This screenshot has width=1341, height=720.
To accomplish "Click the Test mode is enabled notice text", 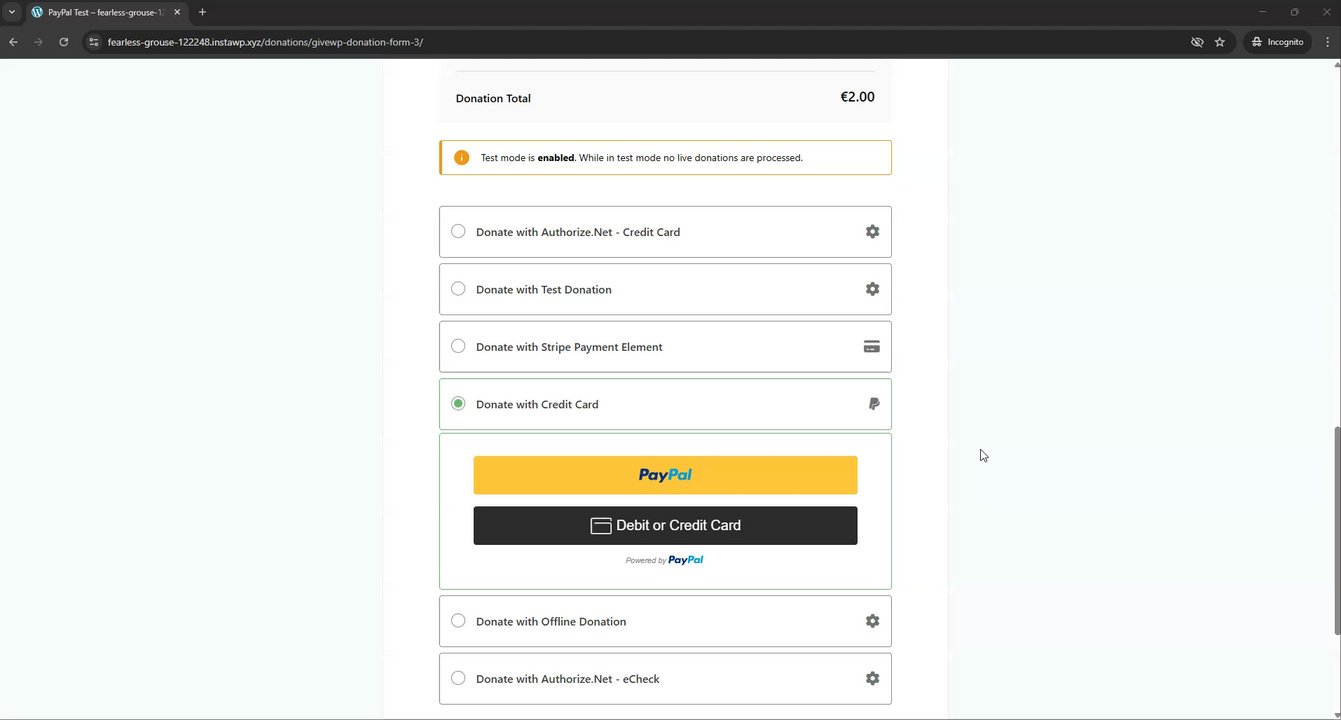I will click(x=641, y=158).
